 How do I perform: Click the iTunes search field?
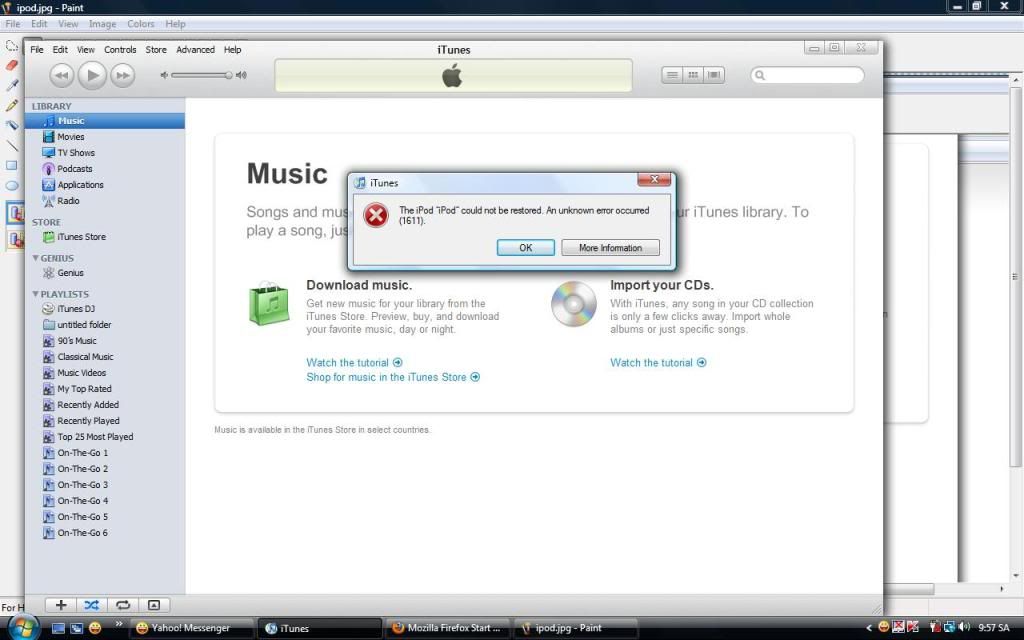[812, 75]
